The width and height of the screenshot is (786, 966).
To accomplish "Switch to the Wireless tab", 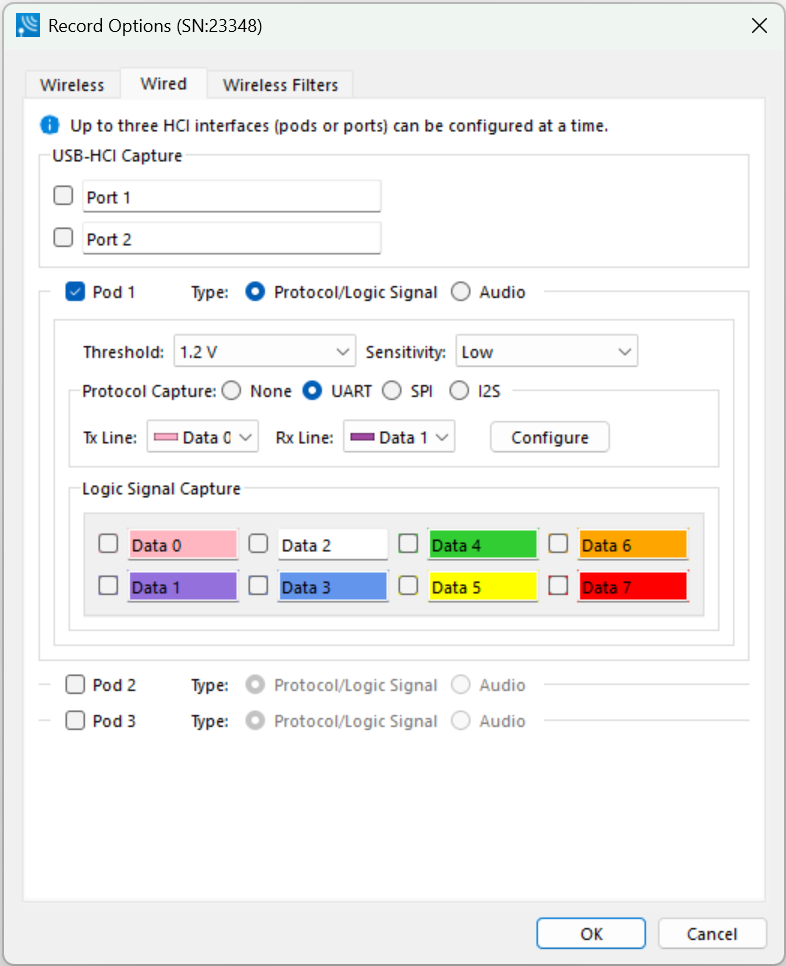I will pos(72,84).
